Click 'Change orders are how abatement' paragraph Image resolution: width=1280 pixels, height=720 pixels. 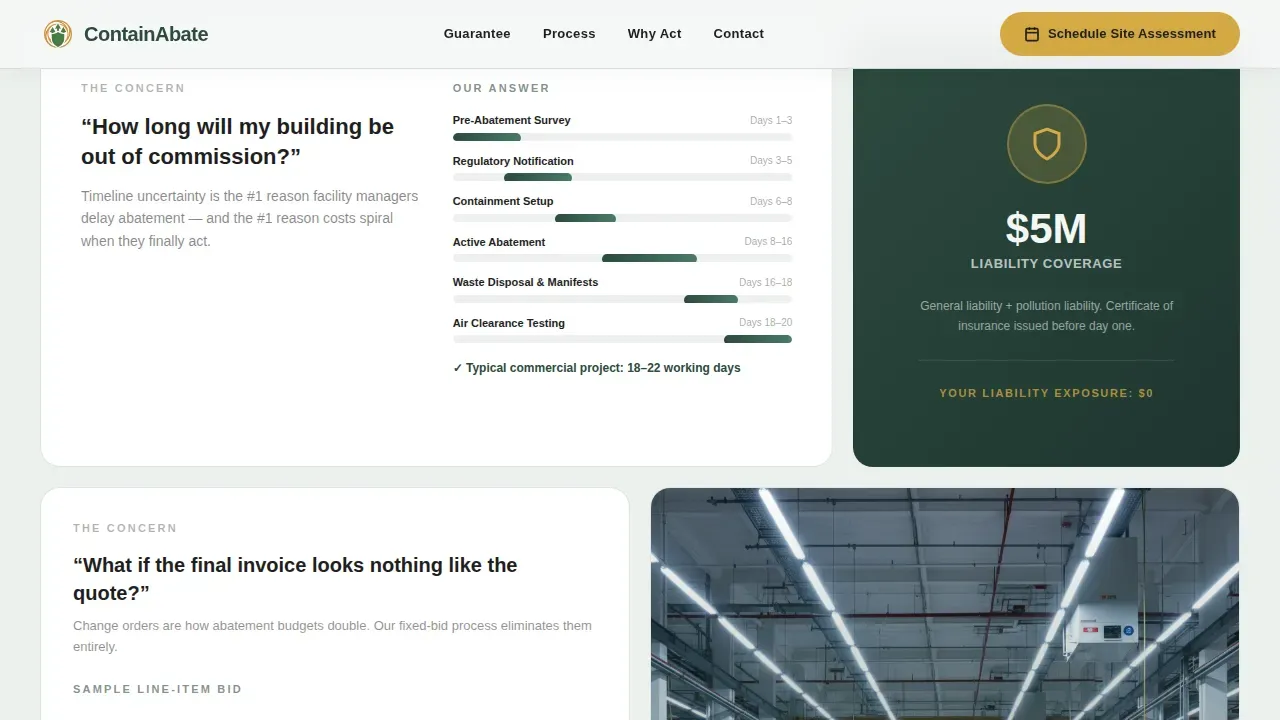[x=332, y=636]
